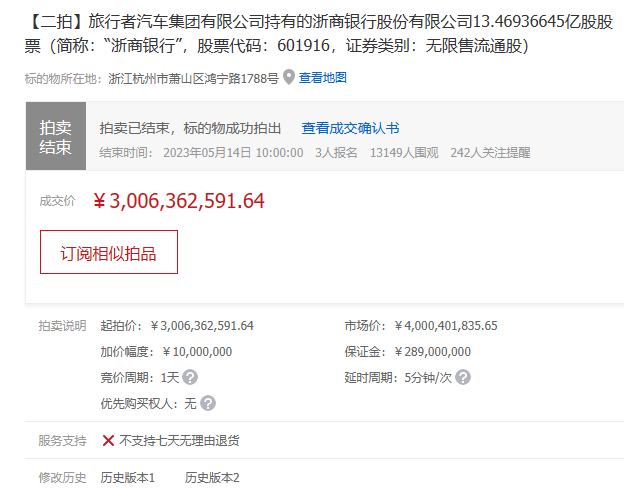Click the 13149人围观 count
Screen dimensions: 624x497
tap(404, 152)
